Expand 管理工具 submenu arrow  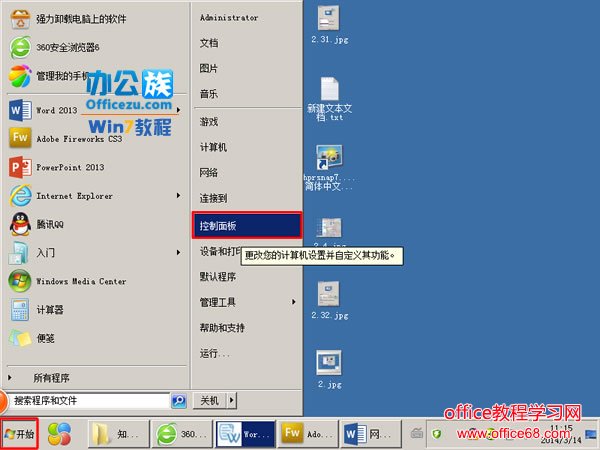[x=293, y=302]
